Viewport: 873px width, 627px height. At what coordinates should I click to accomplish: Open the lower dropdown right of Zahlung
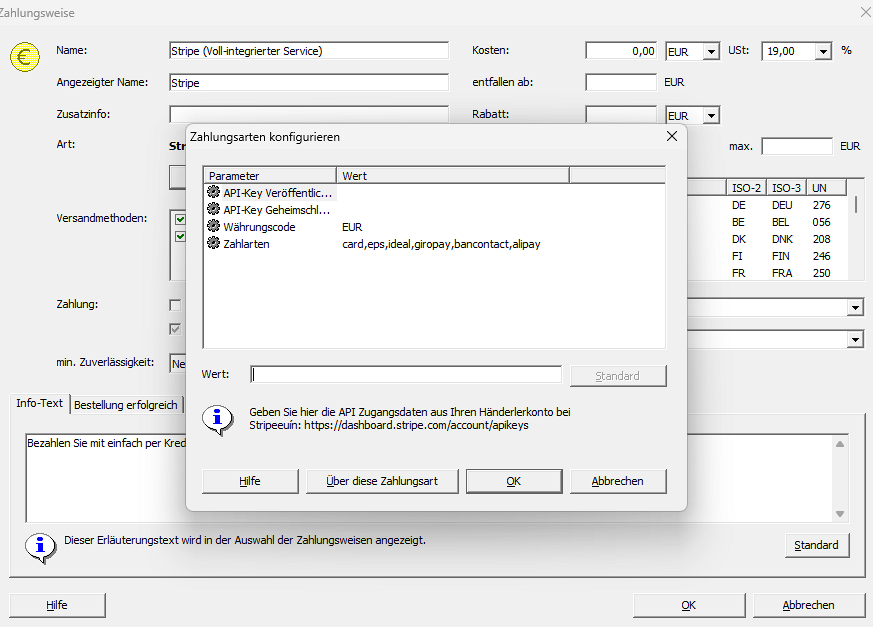click(855, 339)
